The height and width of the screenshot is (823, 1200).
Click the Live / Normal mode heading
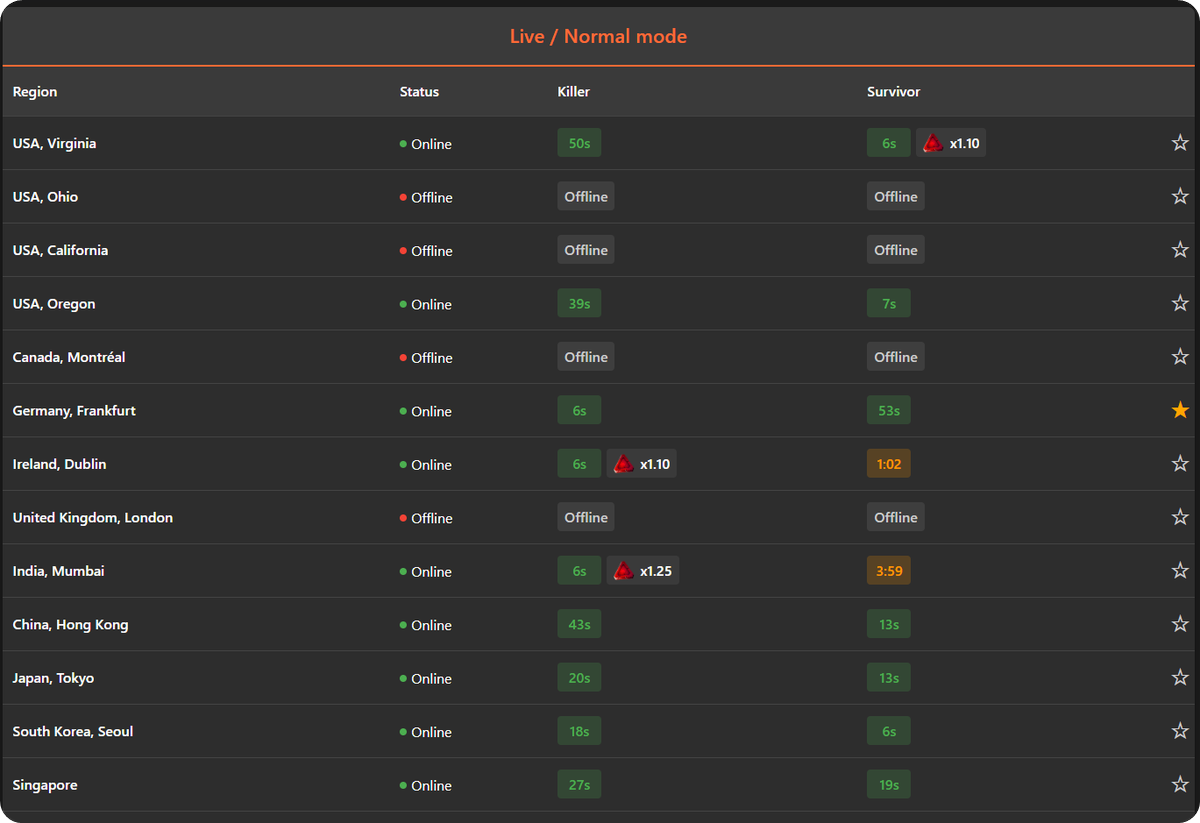[598, 37]
